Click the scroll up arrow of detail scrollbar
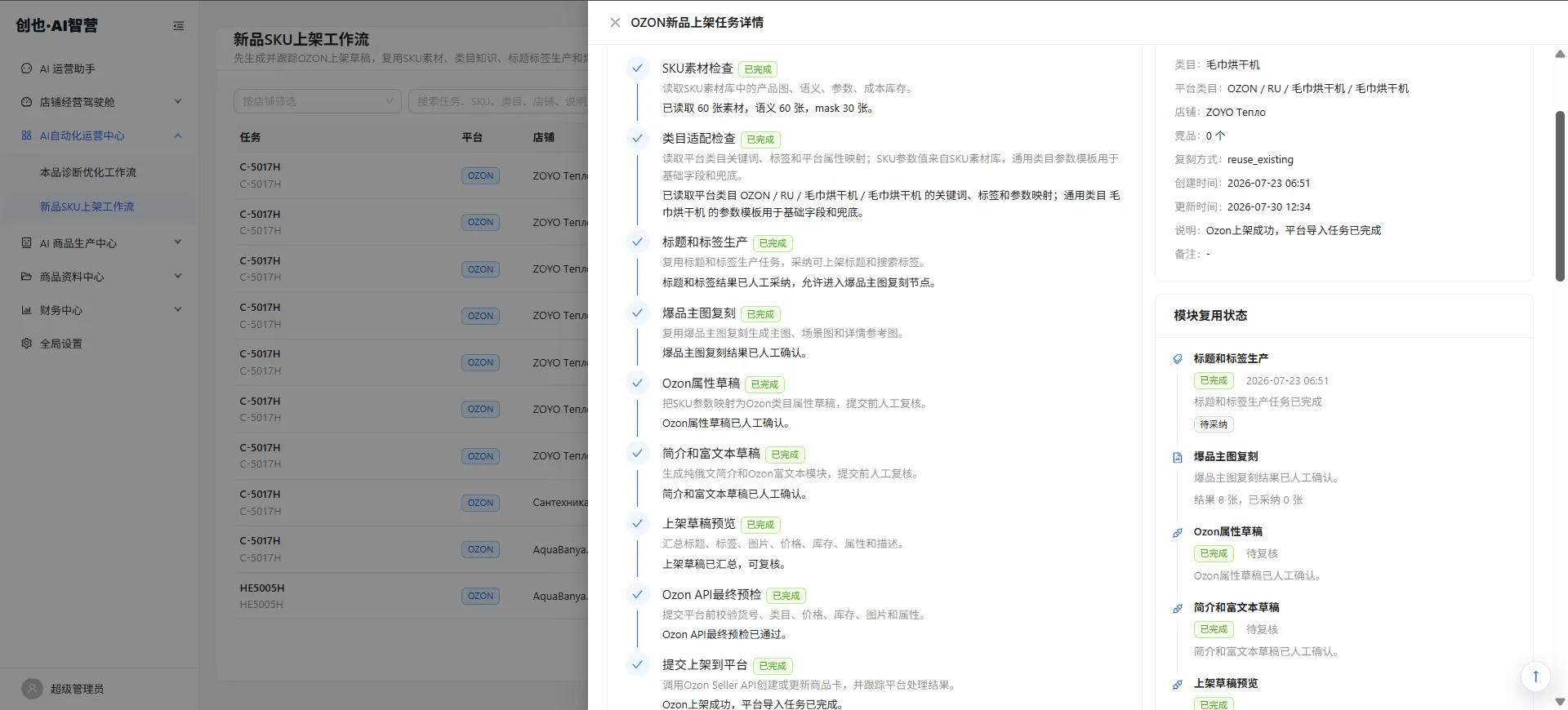The width and height of the screenshot is (1568, 710). (1560, 54)
